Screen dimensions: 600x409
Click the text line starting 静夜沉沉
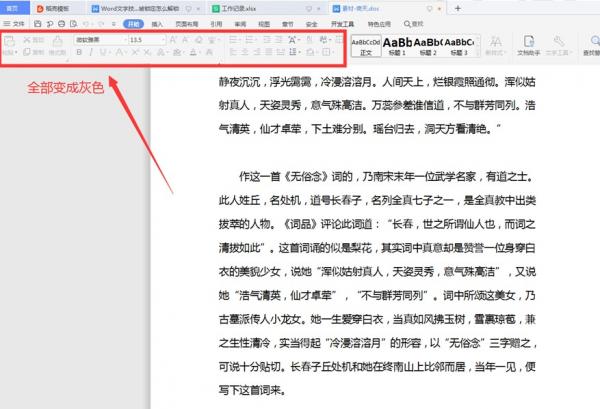377,81
